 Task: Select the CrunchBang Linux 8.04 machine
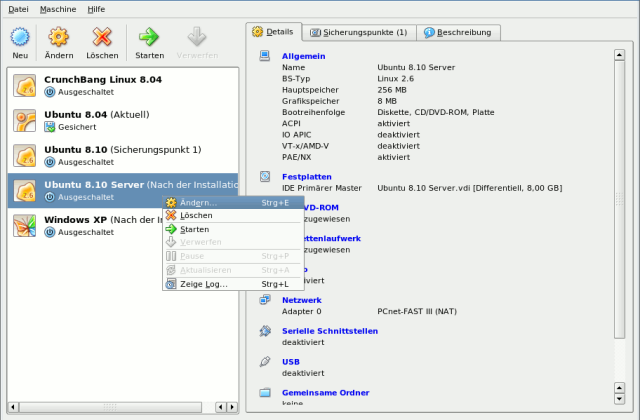click(x=123, y=85)
